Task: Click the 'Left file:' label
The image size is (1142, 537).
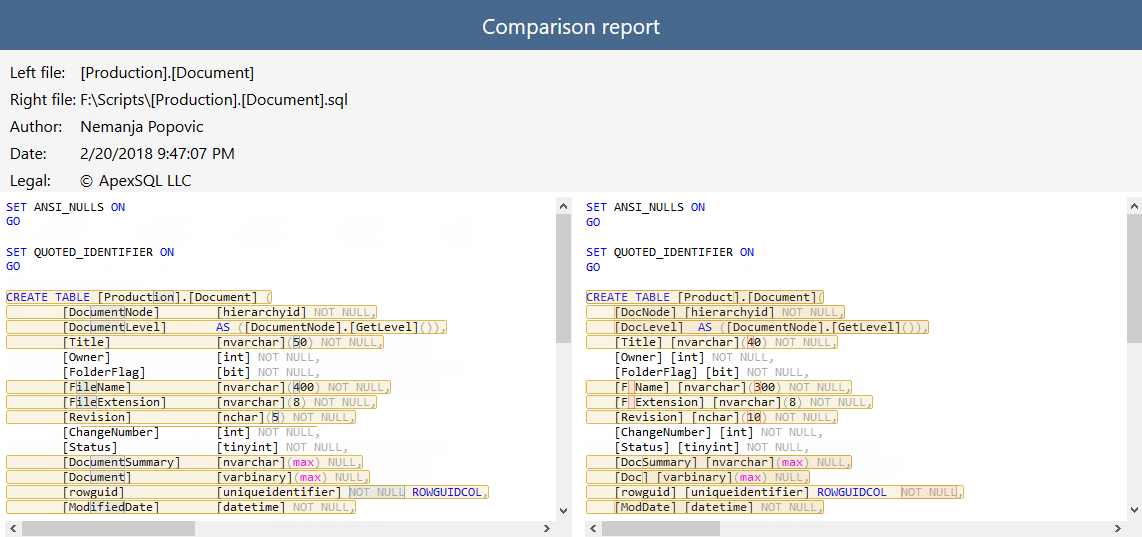Action: click(x=38, y=73)
